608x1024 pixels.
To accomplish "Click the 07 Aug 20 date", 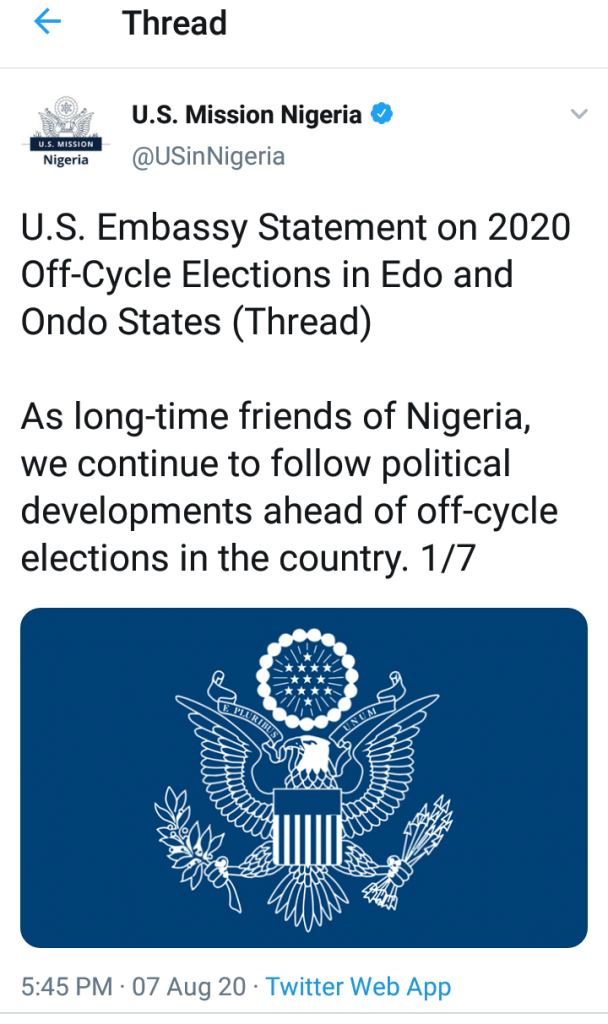I will pyautogui.click(x=189, y=987).
